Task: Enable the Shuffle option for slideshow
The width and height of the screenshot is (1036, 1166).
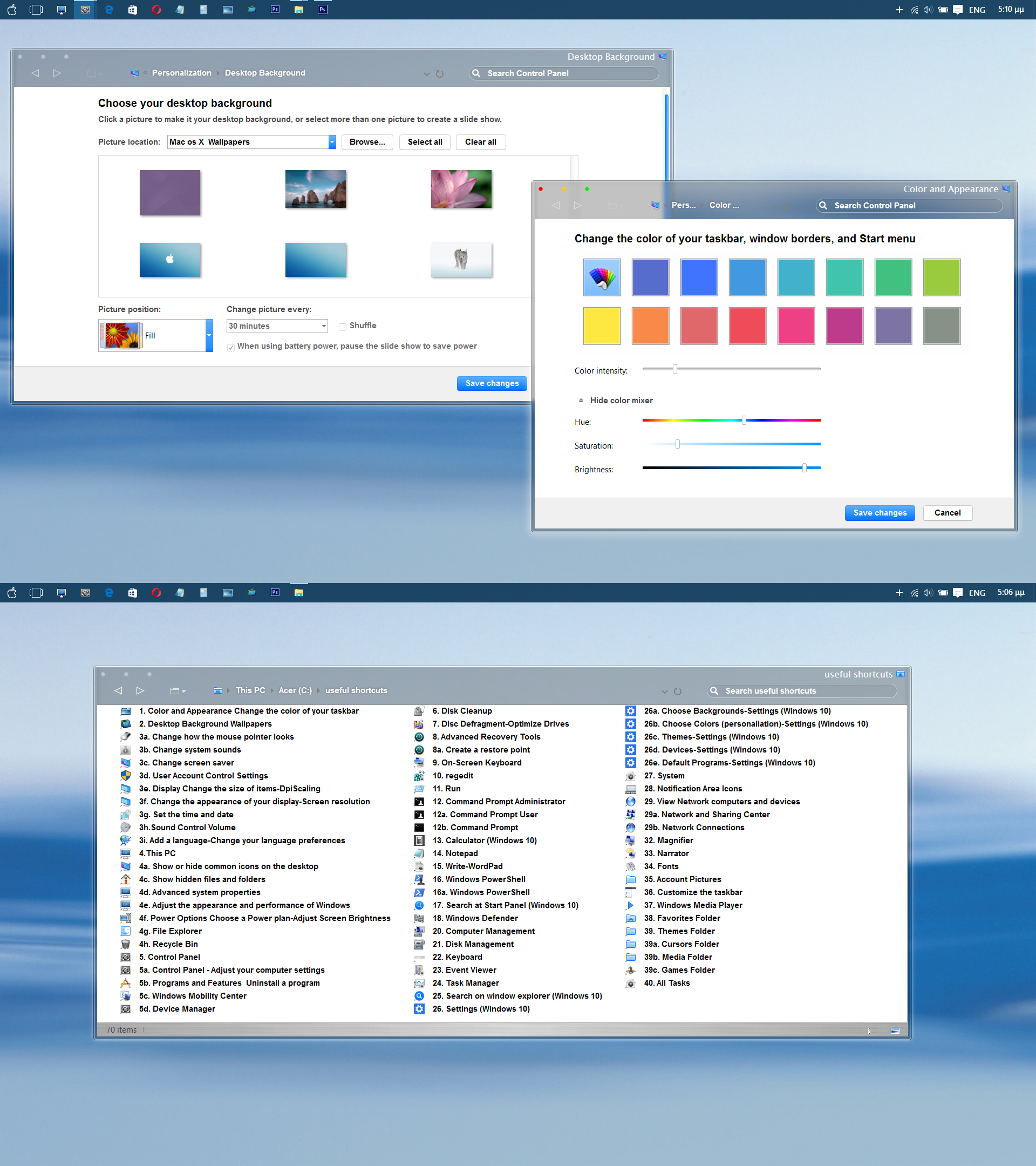Action: click(x=342, y=326)
